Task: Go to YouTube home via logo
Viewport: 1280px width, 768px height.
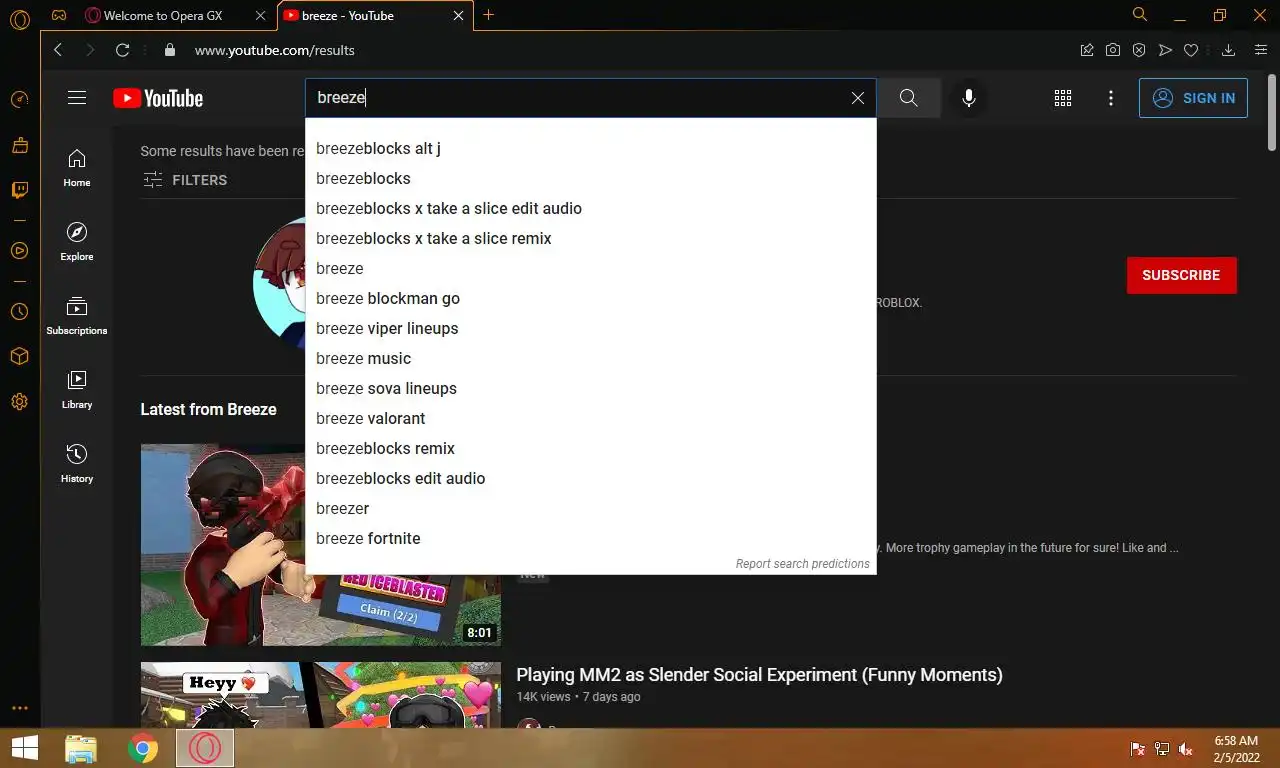Action: [158, 98]
